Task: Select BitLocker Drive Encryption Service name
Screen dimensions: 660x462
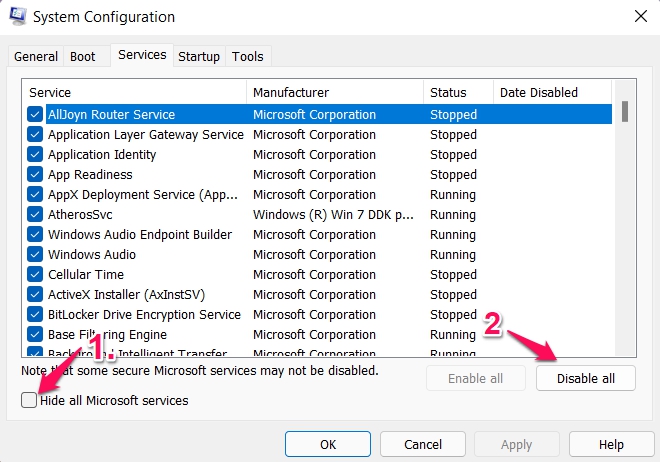Action: 144,315
